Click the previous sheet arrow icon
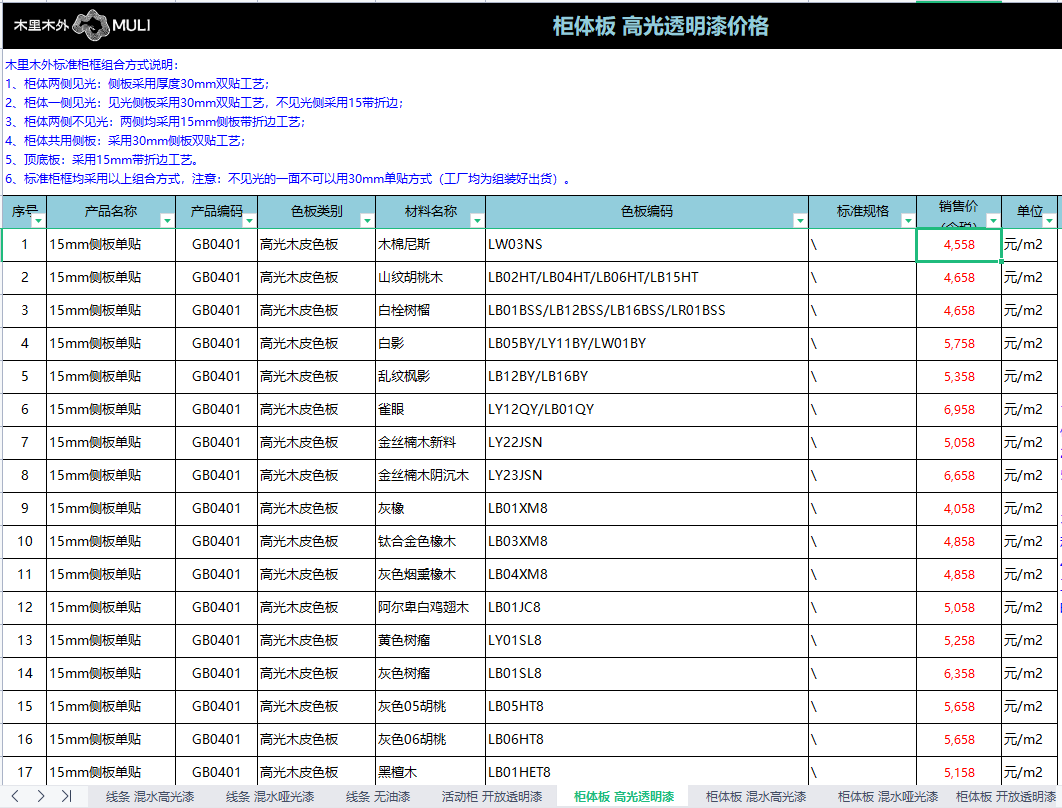The height and width of the screenshot is (808, 1062). pos(16,796)
